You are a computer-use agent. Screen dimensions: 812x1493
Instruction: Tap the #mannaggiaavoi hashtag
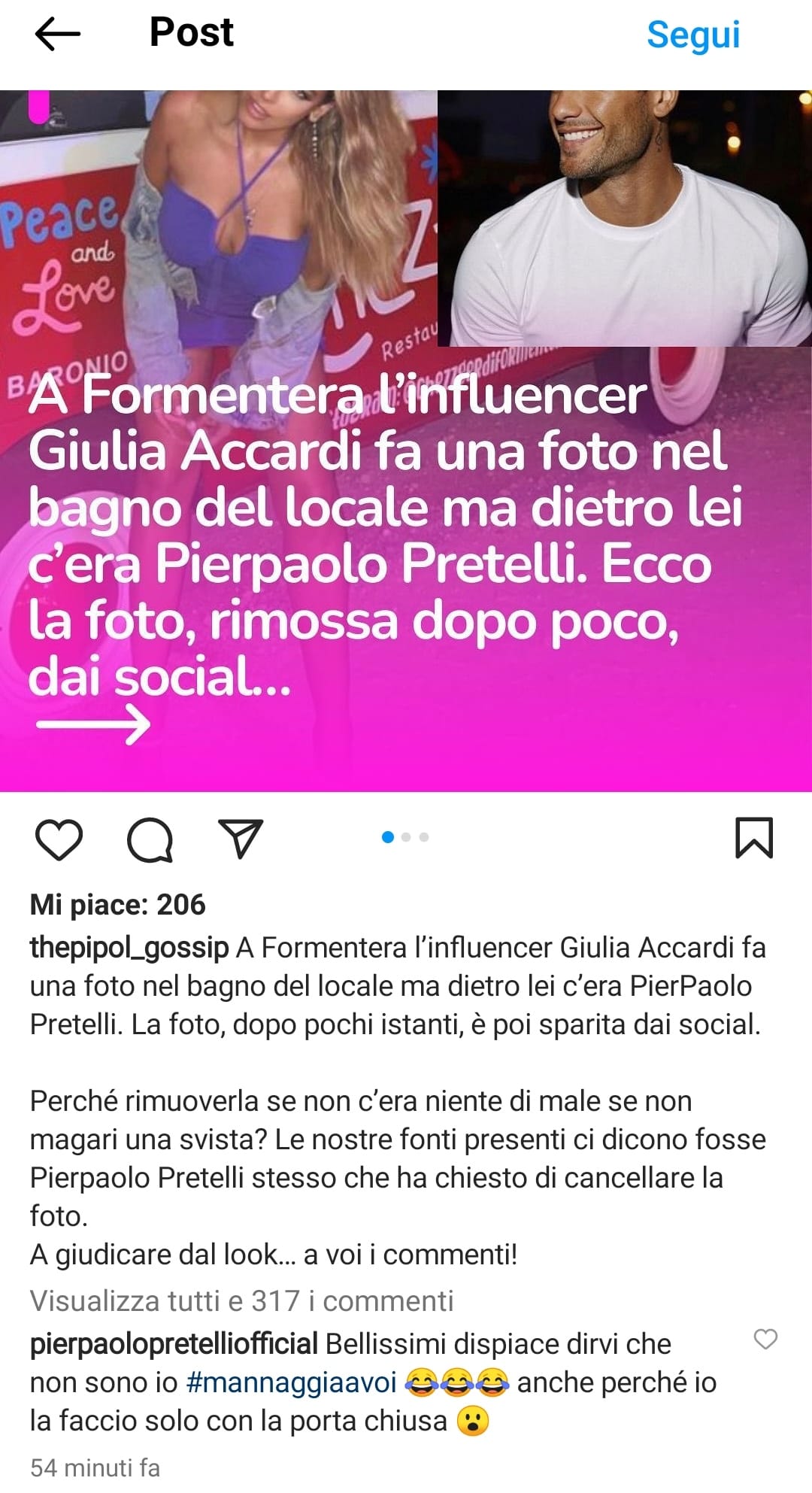click(291, 1382)
